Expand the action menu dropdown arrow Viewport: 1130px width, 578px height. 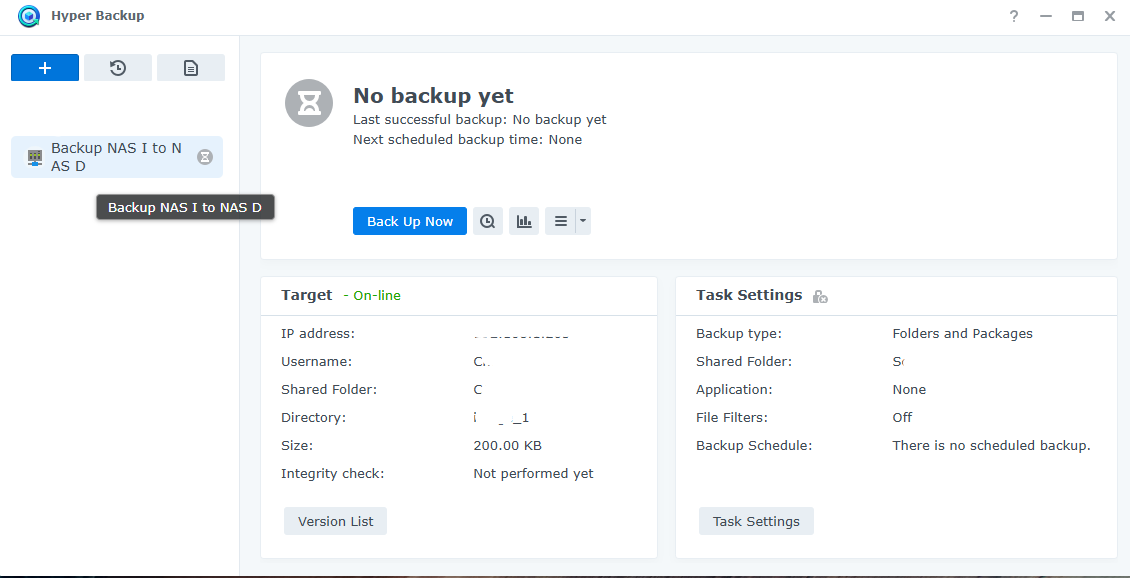tap(583, 221)
